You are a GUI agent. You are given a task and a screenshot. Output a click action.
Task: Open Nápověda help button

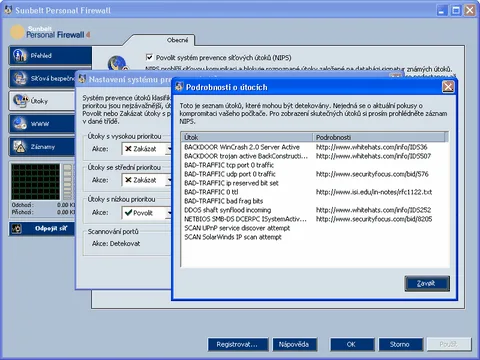294,344
